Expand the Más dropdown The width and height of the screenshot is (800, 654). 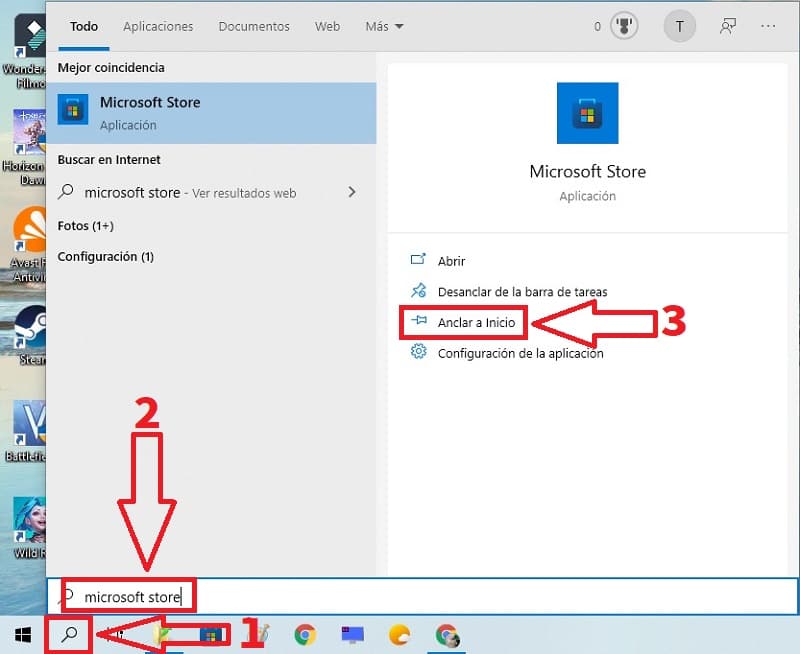tap(384, 27)
